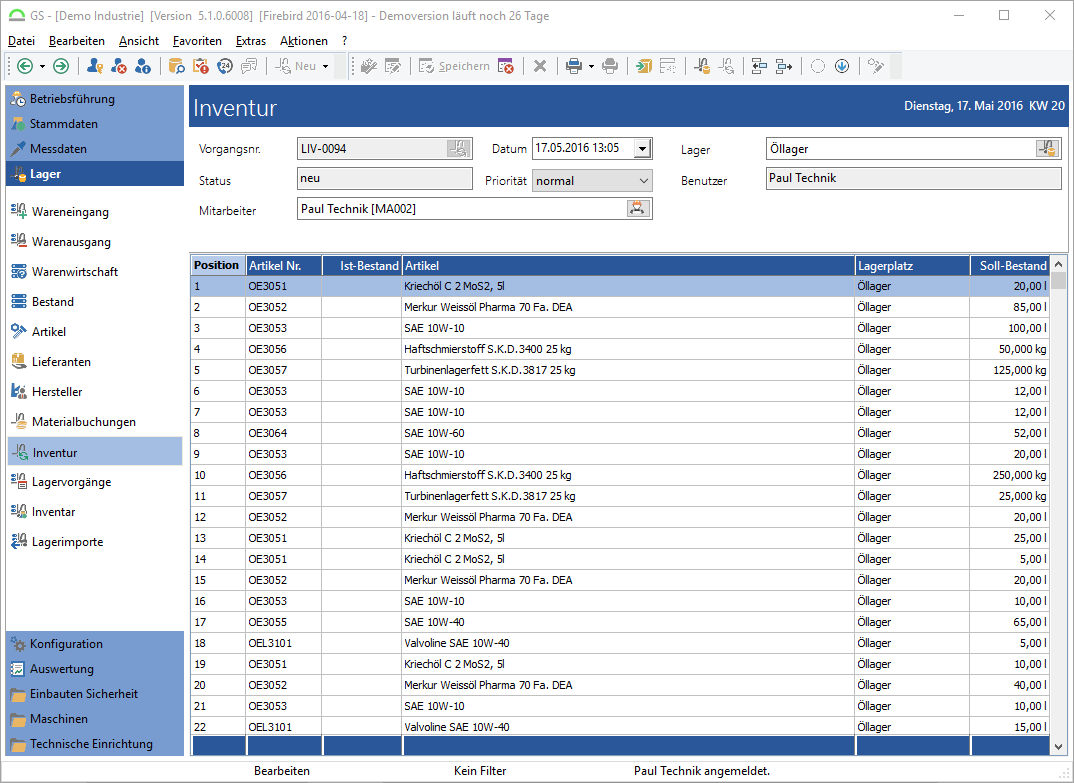Screen dimensions: 1074x783
Task: Click the discard changes red X form icon
Action: click(x=505, y=66)
